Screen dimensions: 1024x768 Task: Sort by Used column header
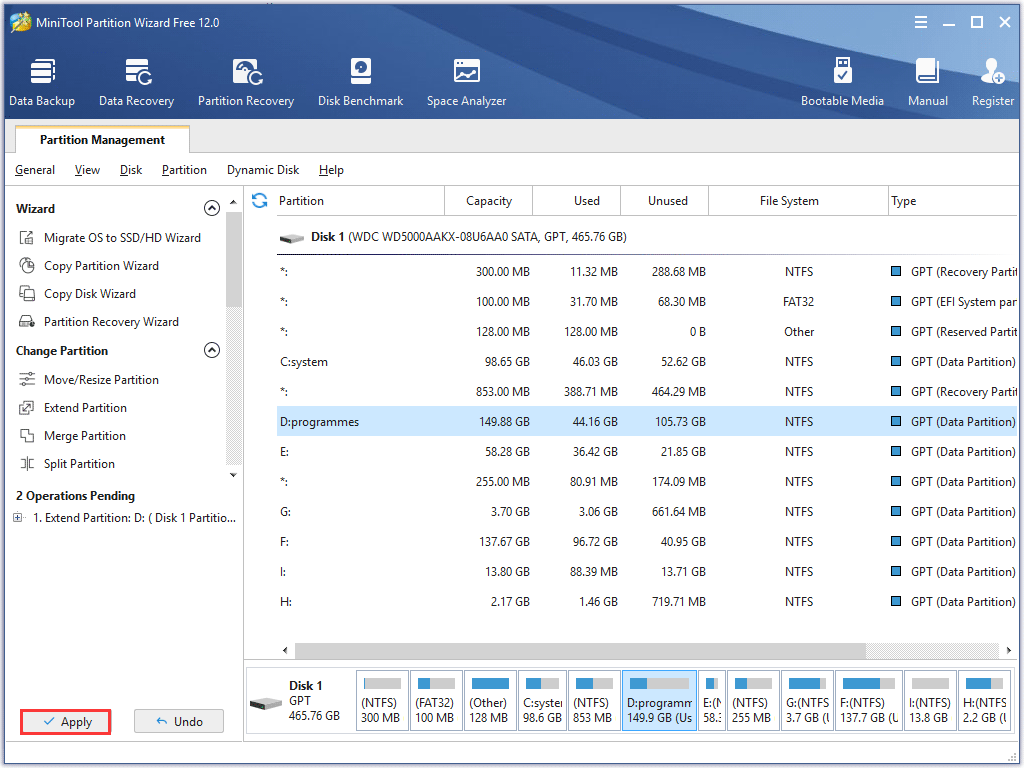click(577, 200)
